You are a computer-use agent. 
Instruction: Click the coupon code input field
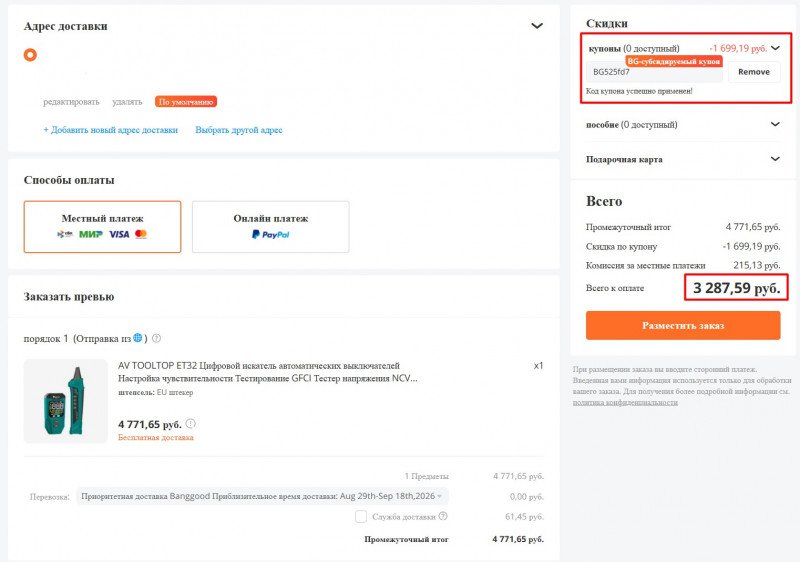(x=654, y=72)
